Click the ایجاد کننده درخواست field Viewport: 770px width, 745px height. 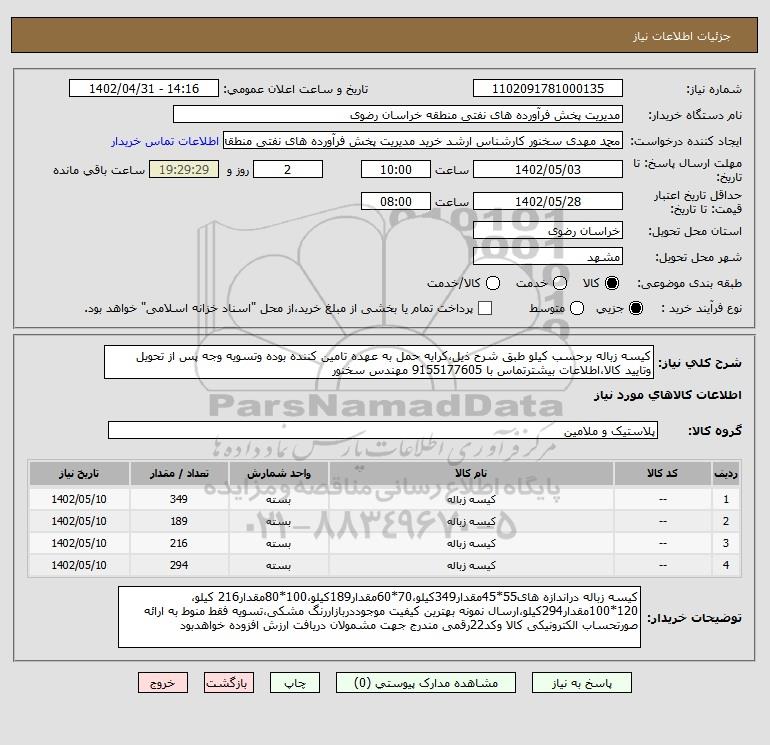click(x=423, y=140)
